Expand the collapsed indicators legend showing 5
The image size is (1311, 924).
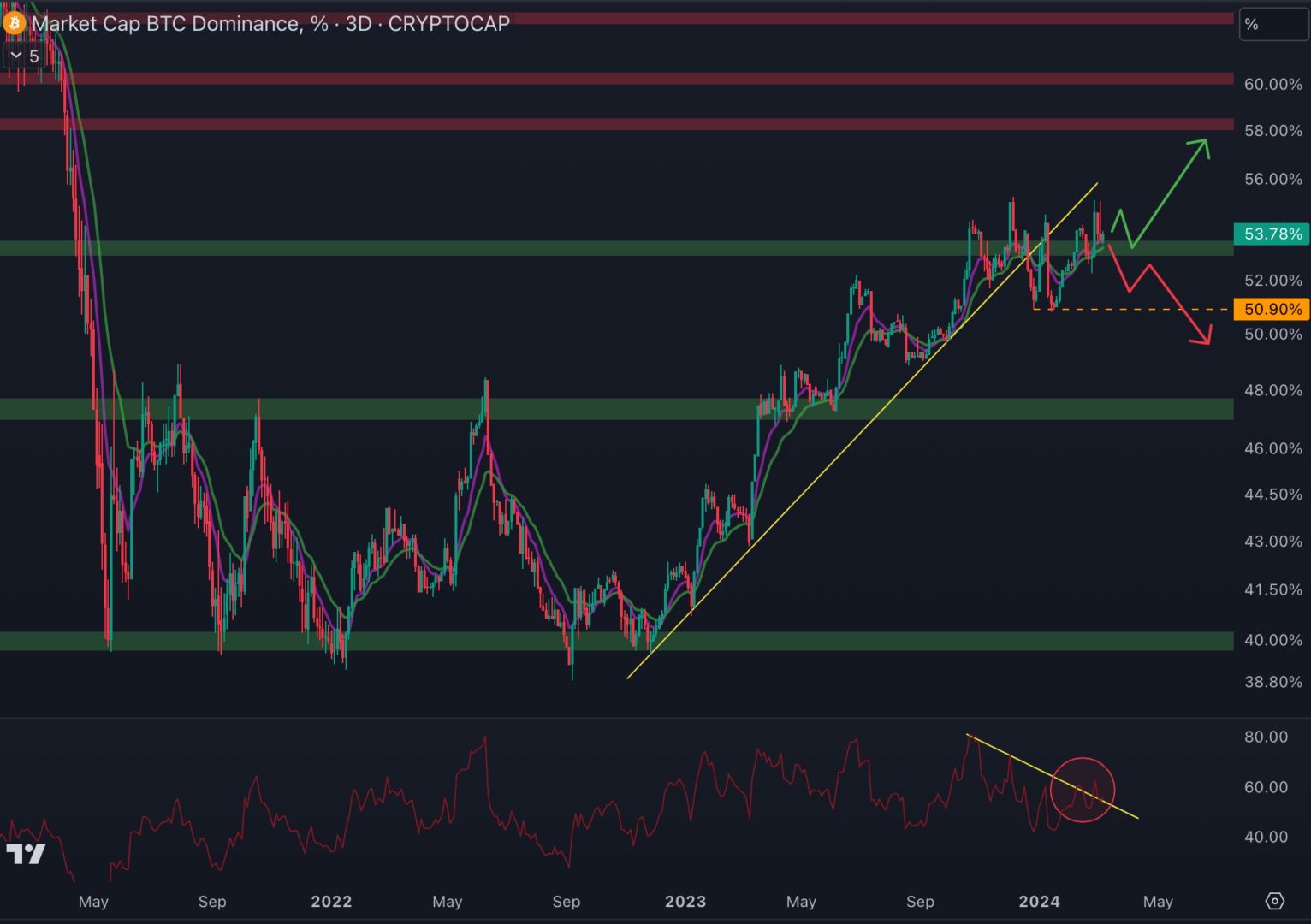coord(24,56)
